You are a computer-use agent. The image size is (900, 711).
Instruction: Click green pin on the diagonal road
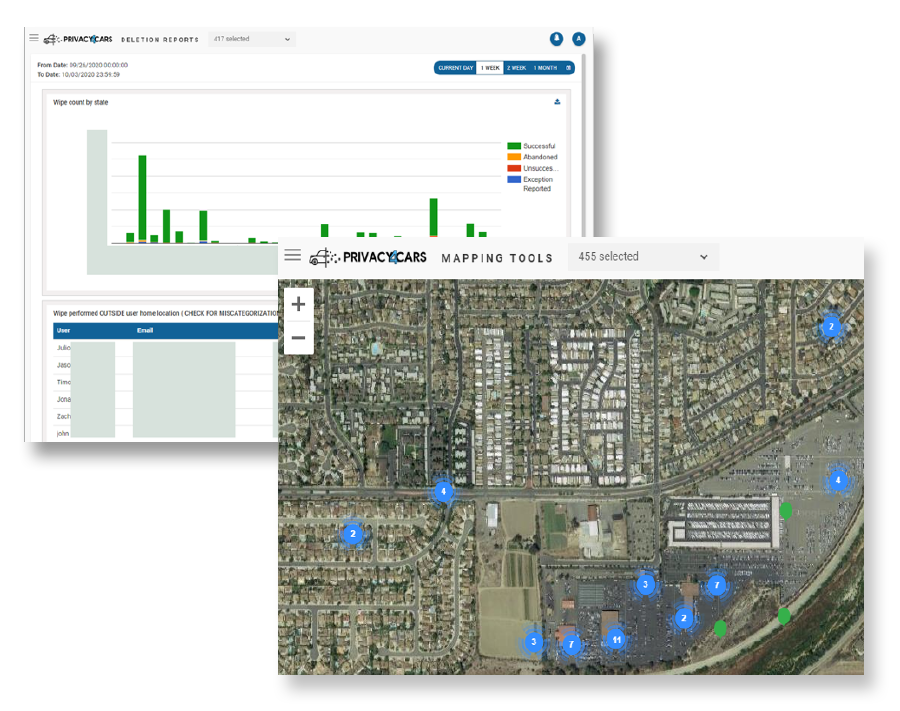click(784, 616)
